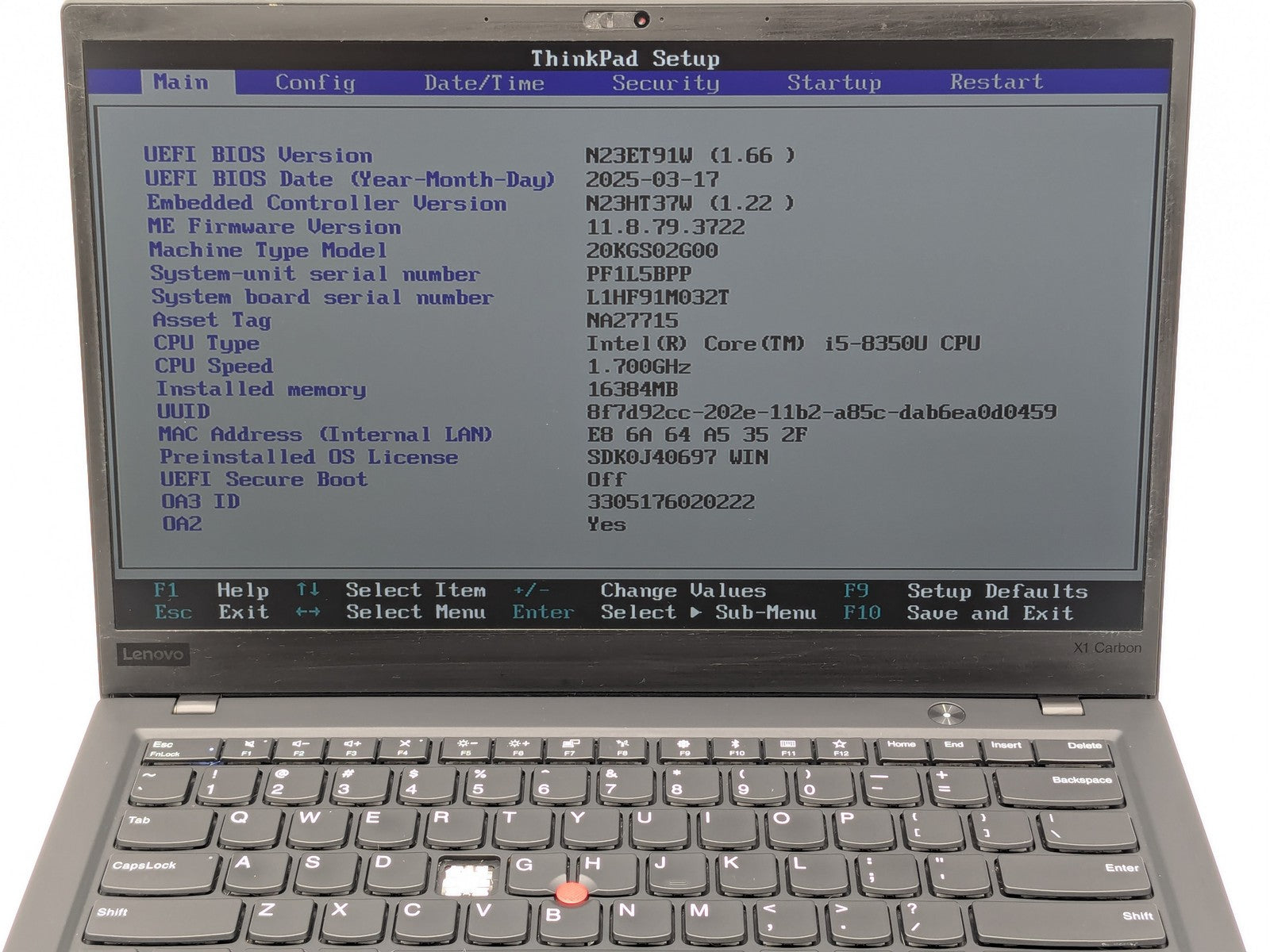
Task: Click the +/- Change Values indicator
Action: point(531,591)
